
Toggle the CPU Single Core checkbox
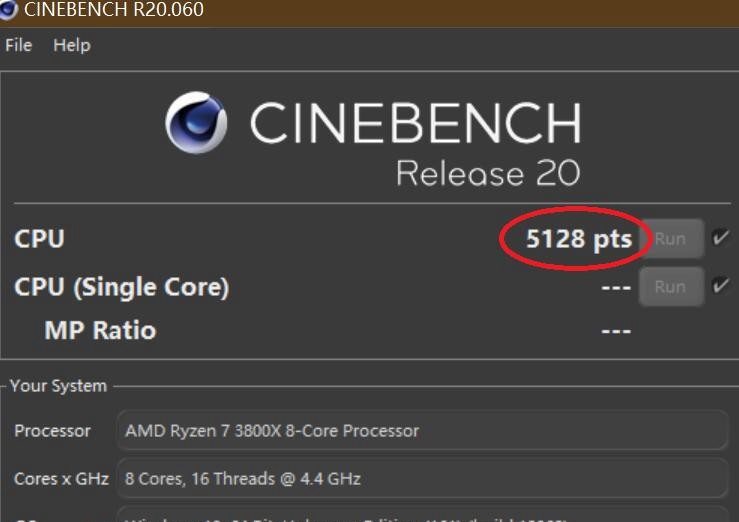pos(721,285)
